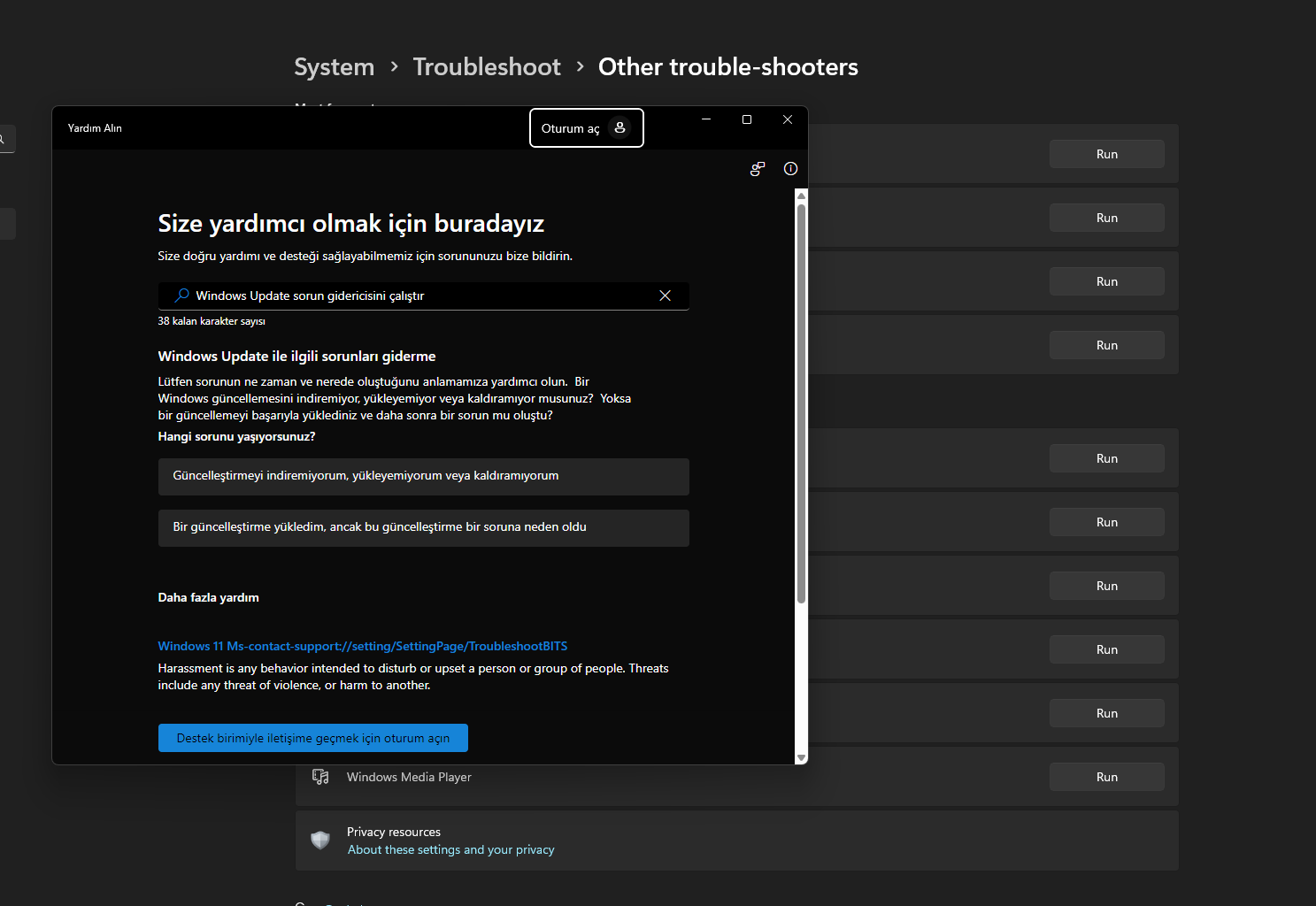
Task: Click the '38 kalan karakter sayısı' counter
Action: (212, 321)
